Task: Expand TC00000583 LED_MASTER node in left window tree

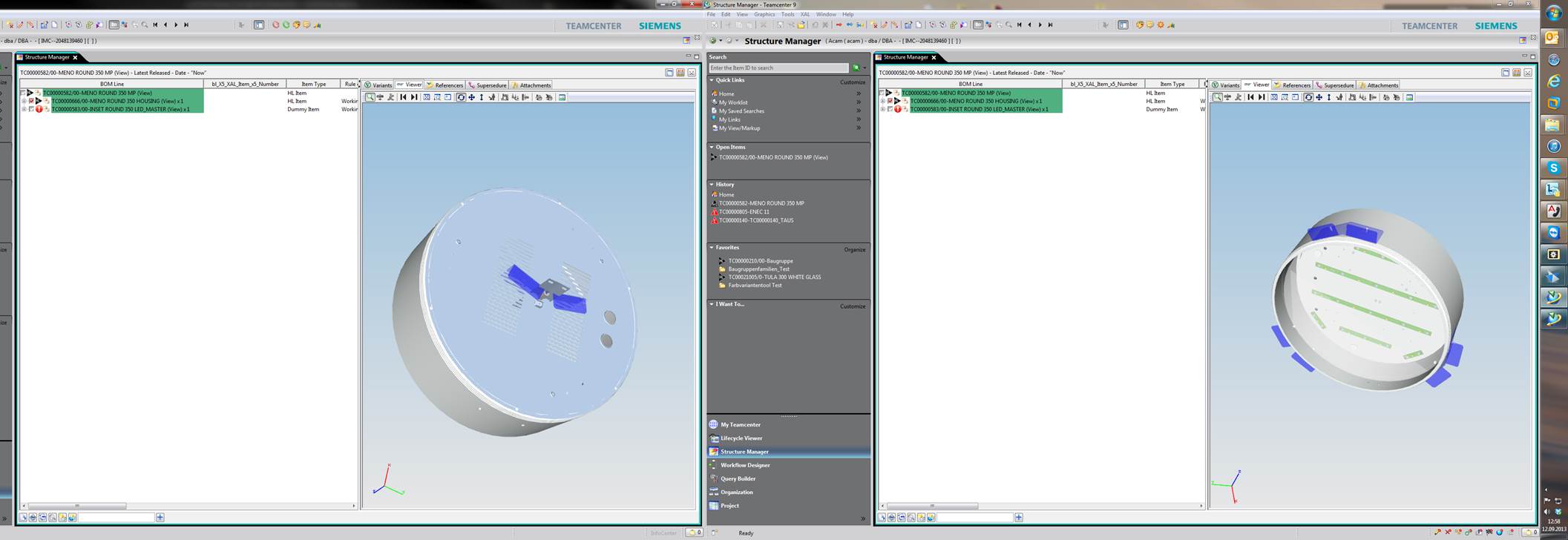Action: pyautogui.click(x=24, y=109)
